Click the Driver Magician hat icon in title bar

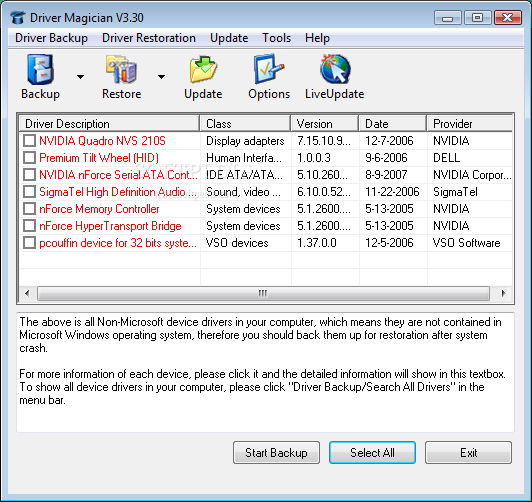pyautogui.click(x=18, y=18)
